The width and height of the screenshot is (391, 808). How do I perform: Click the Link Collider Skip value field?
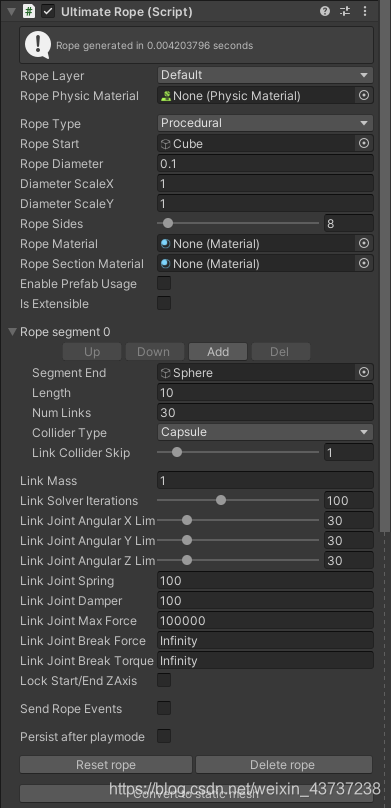point(349,452)
